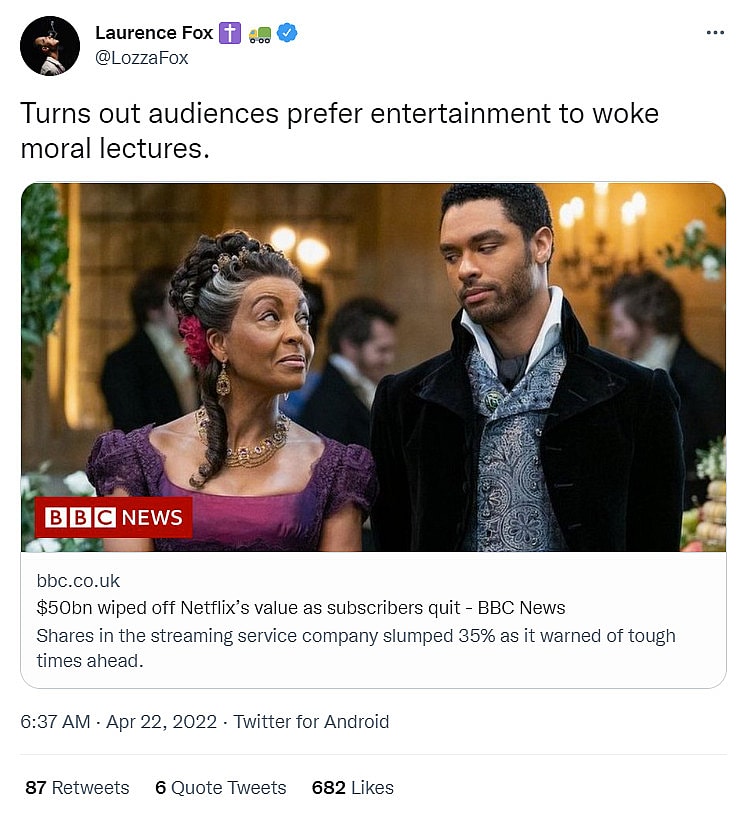Open Laurence Fox's profile avatar
The height and width of the screenshot is (813, 743).
[x=49, y=46]
